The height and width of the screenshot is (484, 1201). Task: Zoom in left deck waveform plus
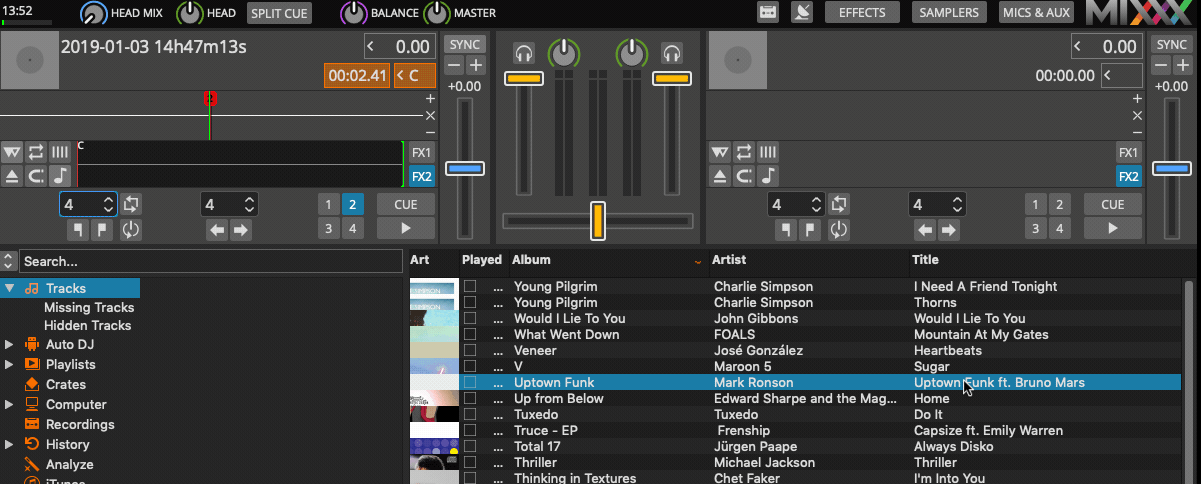point(430,99)
